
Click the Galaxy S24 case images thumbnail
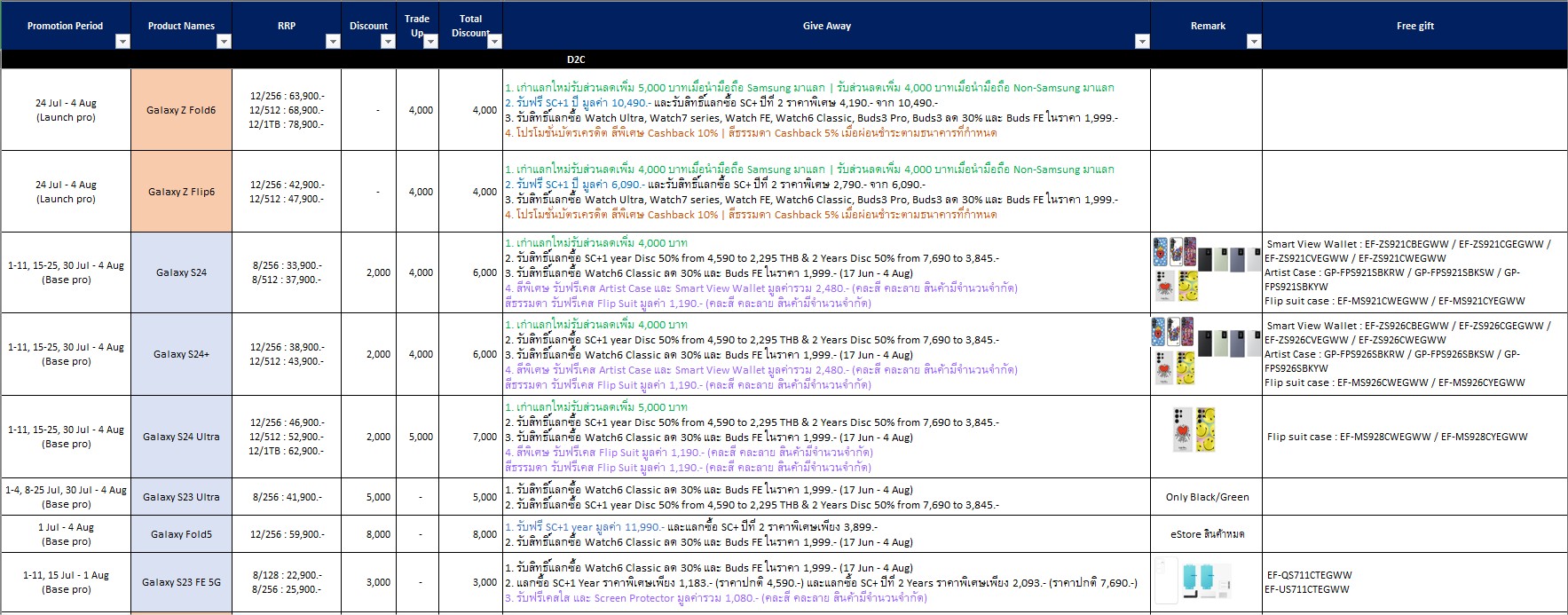click(x=1206, y=270)
